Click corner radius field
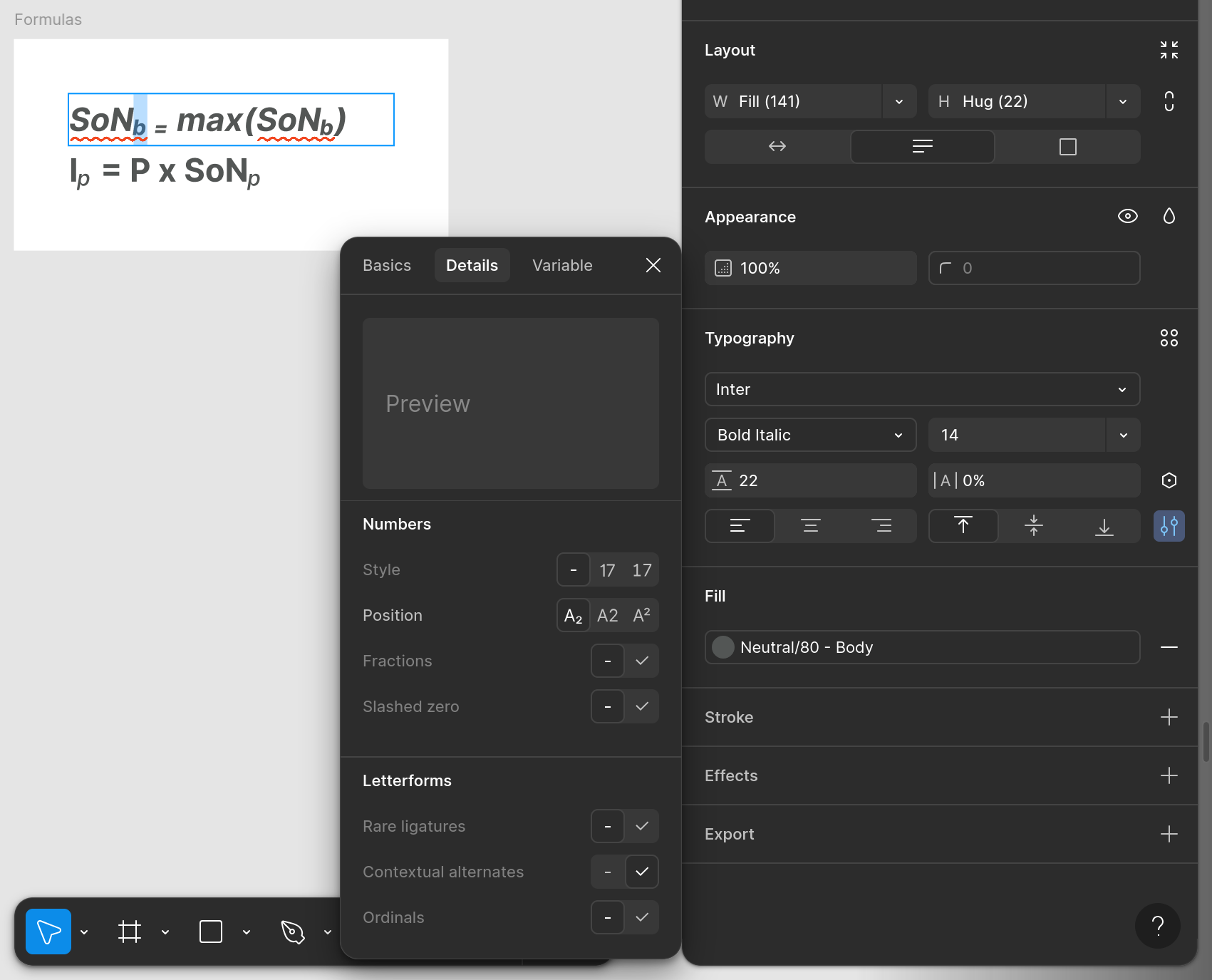This screenshot has height=980, width=1212. (x=1034, y=268)
